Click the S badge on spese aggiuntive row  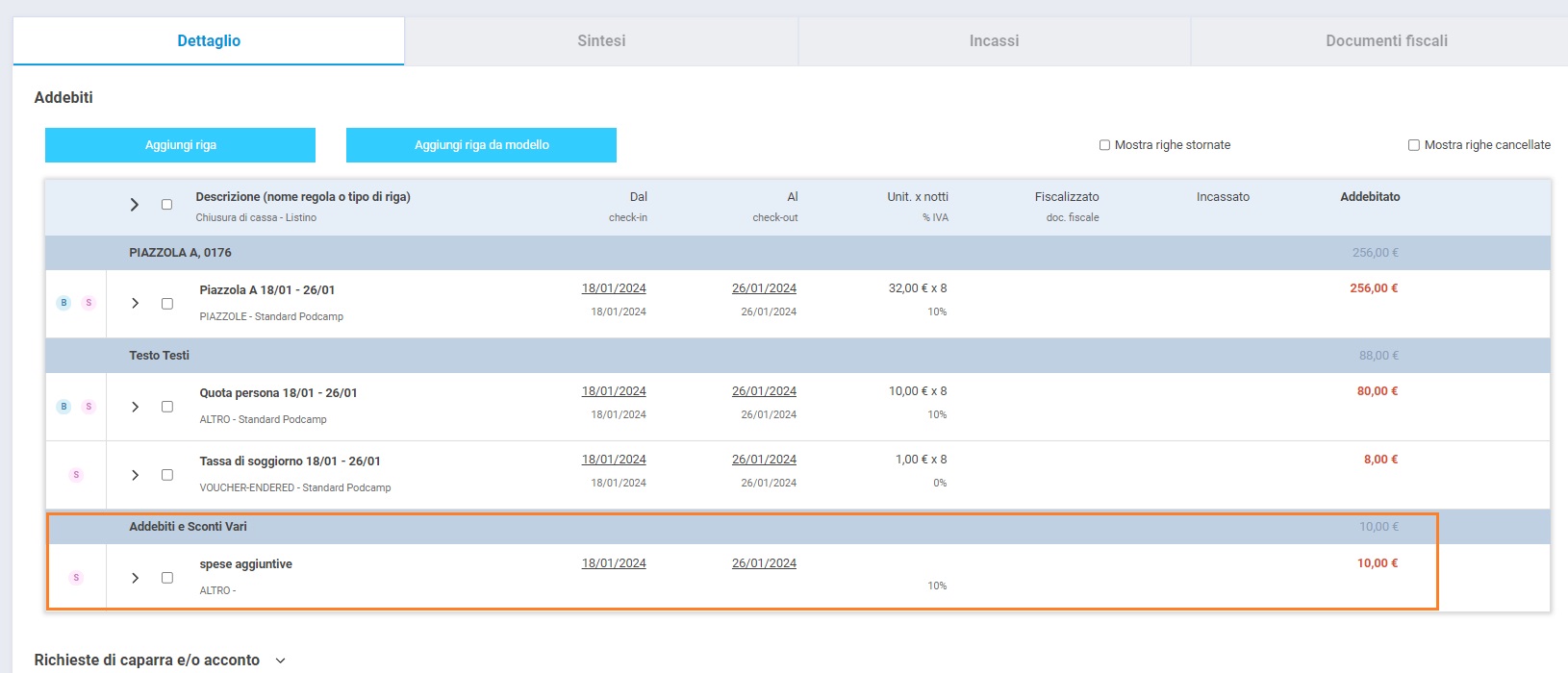pos(76,578)
